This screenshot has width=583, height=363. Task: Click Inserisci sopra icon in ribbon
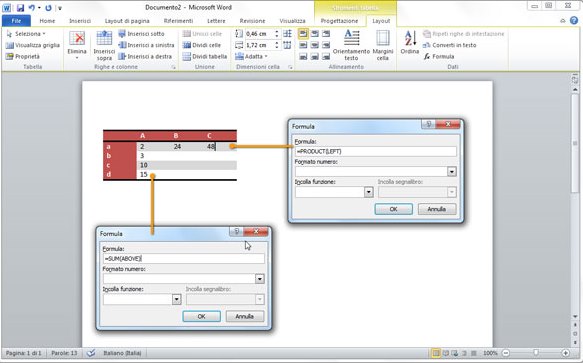click(x=104, y=38)
